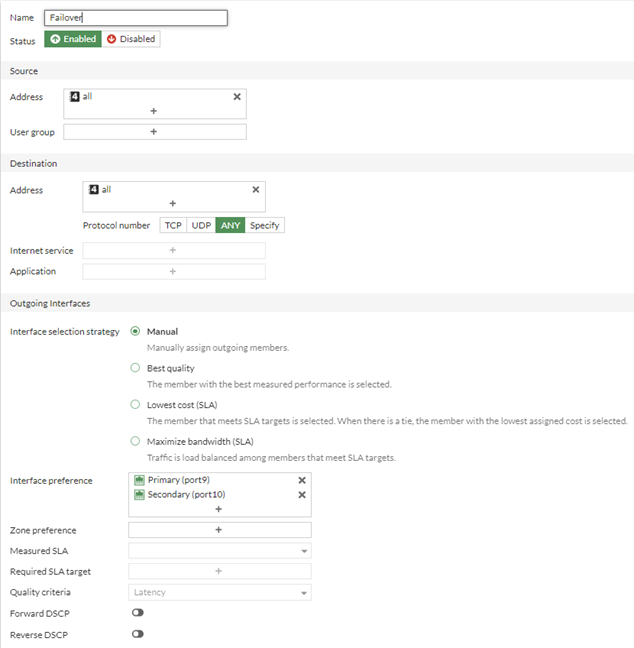Click the Name field containing Failover
Image resolution: width=634 pixels, height=648 pixels.
pyautogui.click(x=136, y=18)
